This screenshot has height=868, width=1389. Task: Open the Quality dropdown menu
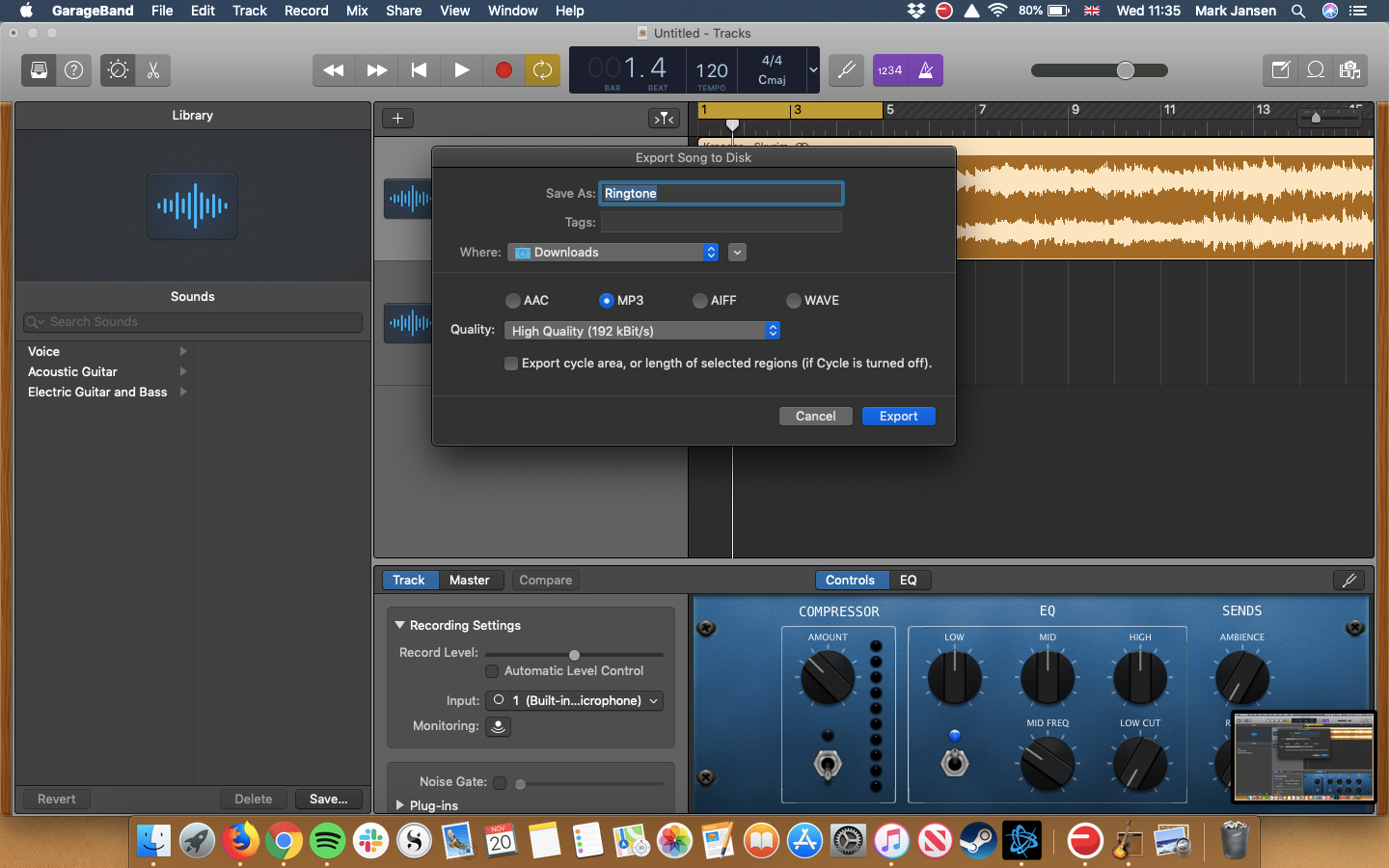pyautogui.click(x=641, y=331)
